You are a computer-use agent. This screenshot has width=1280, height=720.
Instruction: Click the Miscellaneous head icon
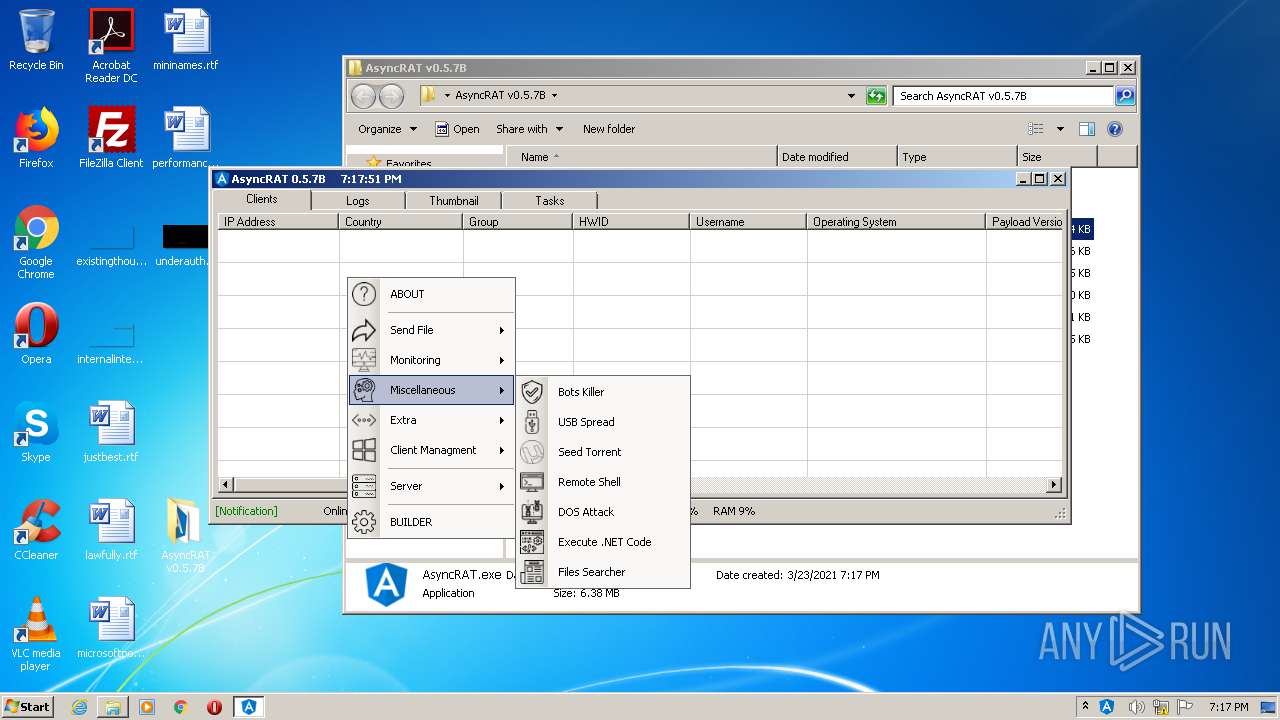[x=364, y=390]
